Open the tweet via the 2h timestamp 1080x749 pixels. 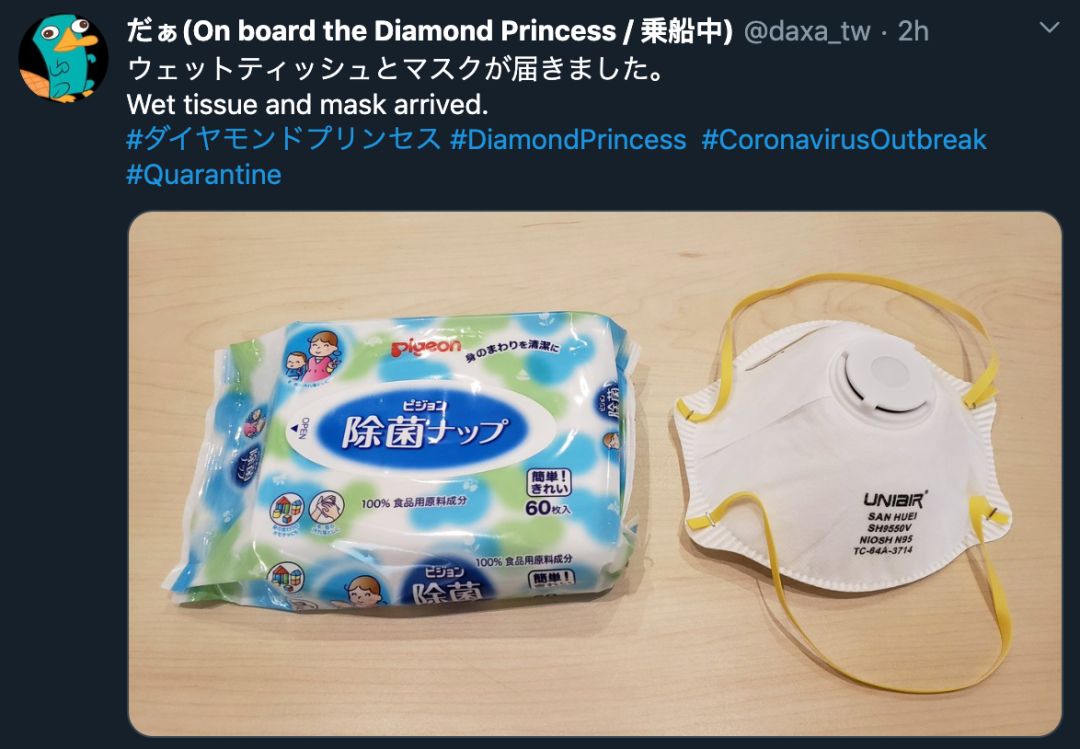913,32
